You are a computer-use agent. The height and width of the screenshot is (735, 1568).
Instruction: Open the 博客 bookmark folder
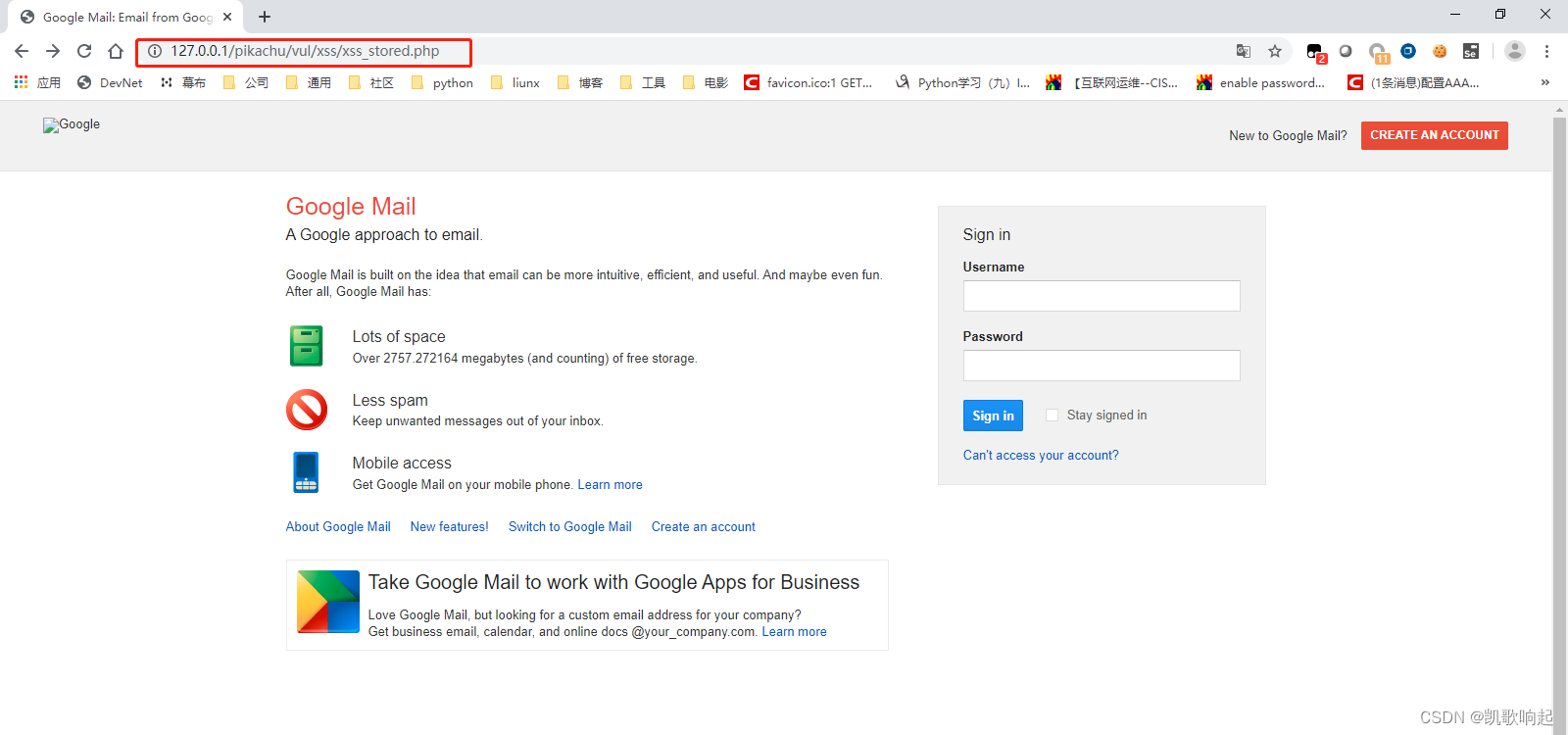pyautogui.click(x=580, y=82)
